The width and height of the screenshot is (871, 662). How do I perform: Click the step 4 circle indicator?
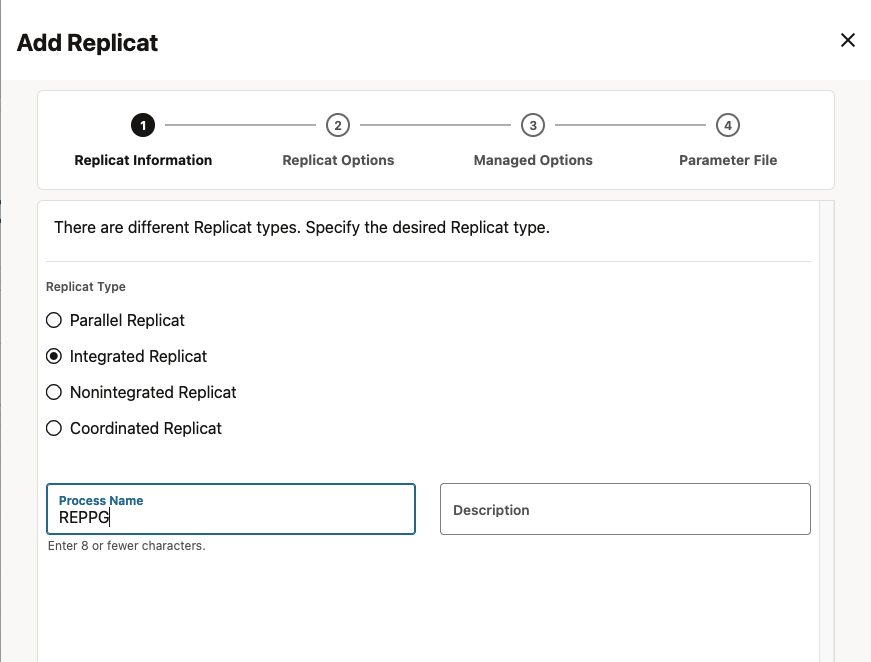[x=727, y=125]
